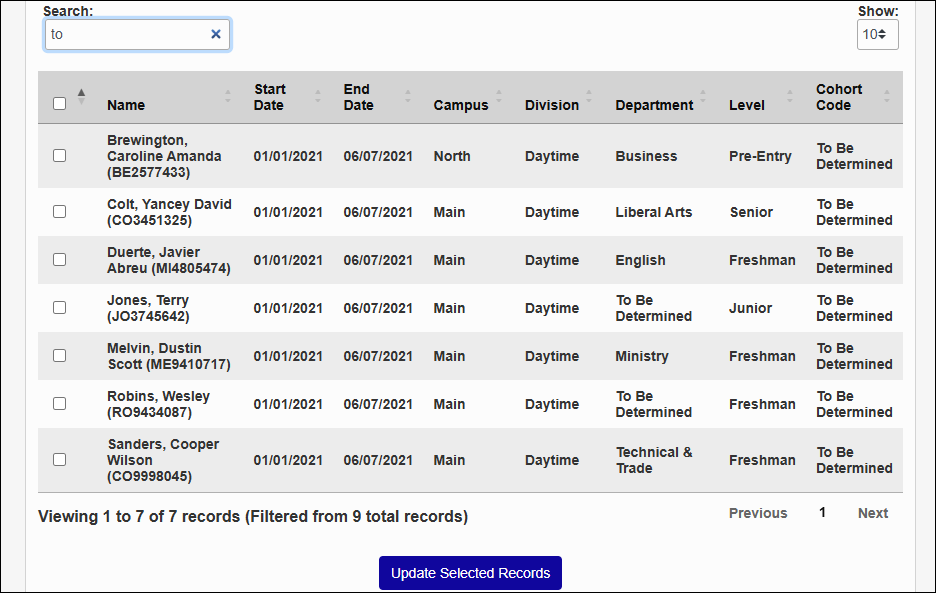Viewport: 936px width, 593px height.
Task: Click the name Colt, Yancey David (CO3451325)
Action: pyautogui.click(x=169, y=212)
